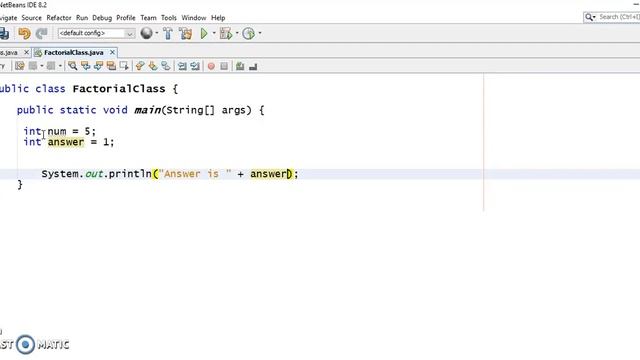The image size is (640, 360).
Task: Click the method name main in code
Action: [x=147, y=110]
